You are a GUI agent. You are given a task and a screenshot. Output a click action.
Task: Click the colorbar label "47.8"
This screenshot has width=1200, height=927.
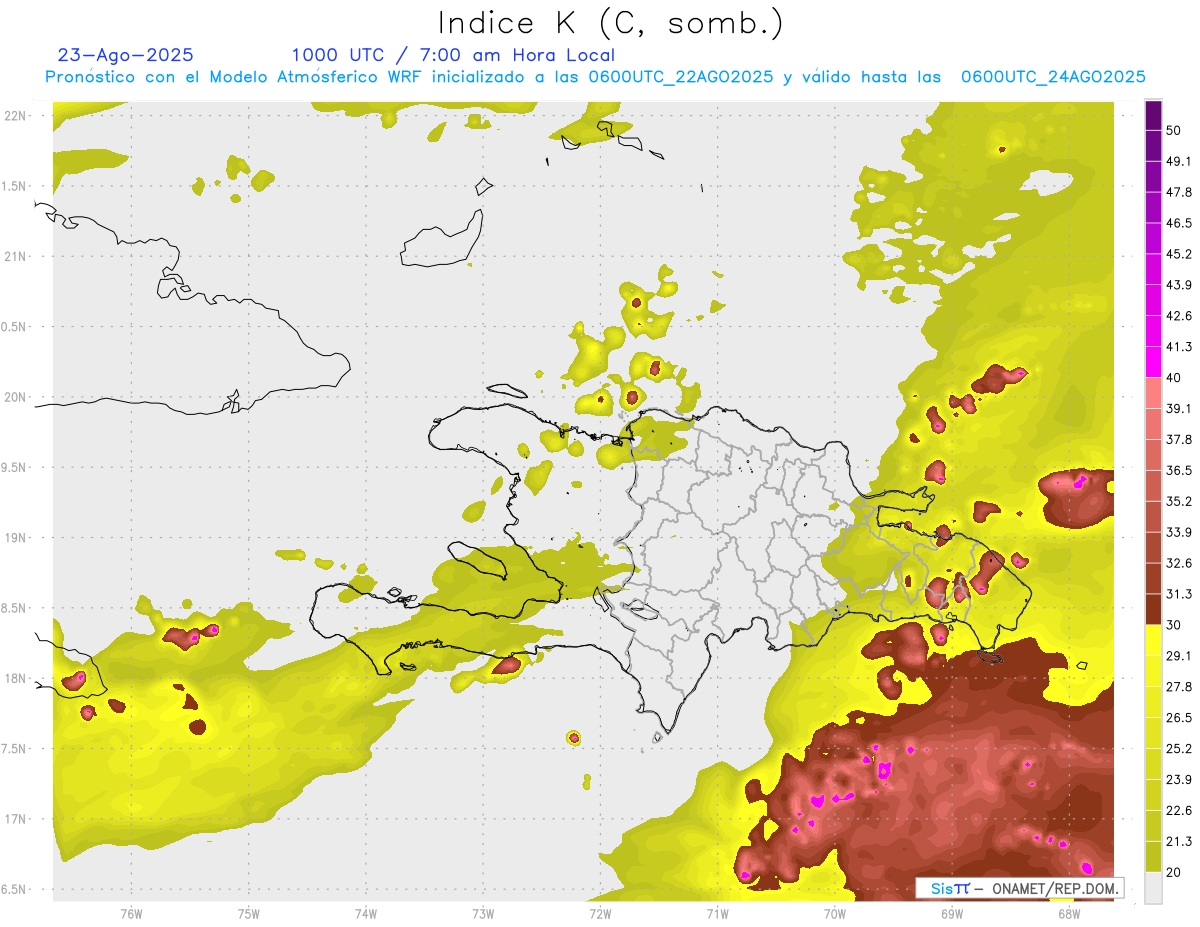(1179, 193)
